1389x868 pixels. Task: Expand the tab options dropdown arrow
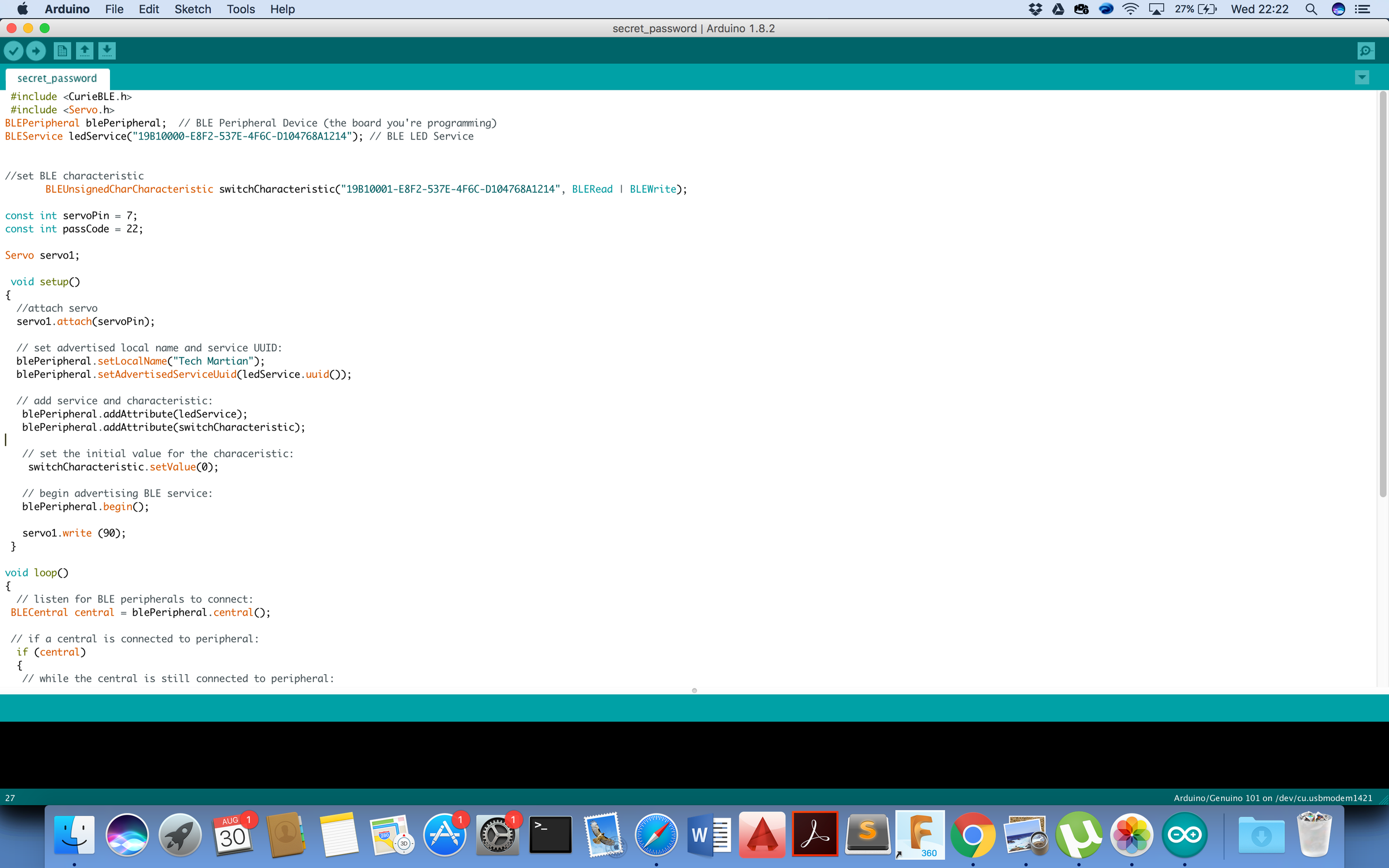1362,77
